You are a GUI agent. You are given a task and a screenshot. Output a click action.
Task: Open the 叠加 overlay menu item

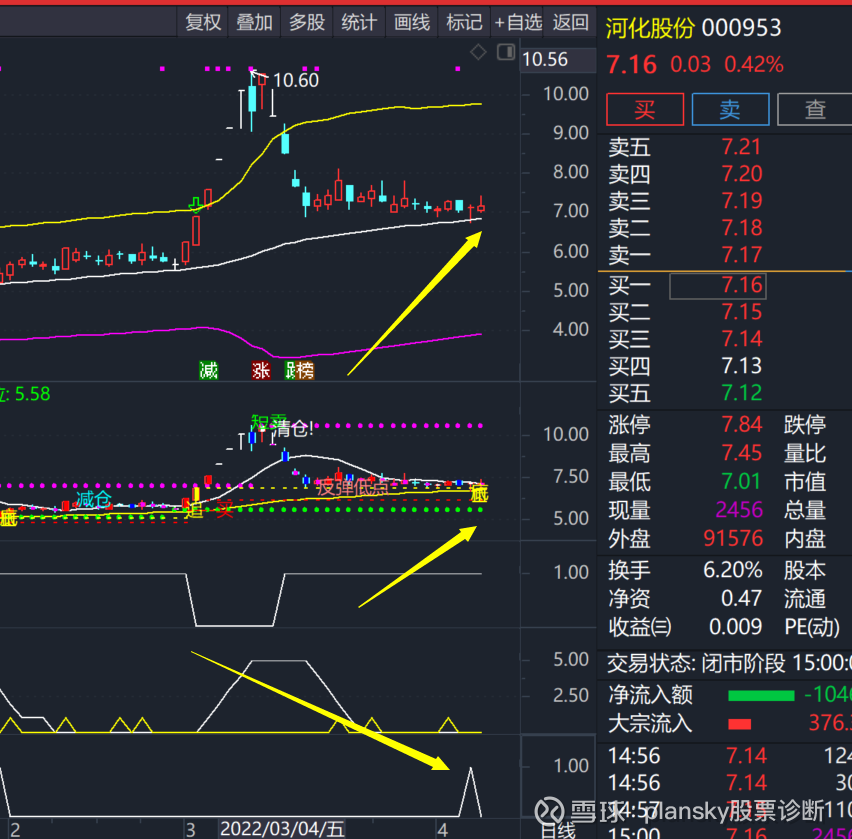tap(254, 22)
